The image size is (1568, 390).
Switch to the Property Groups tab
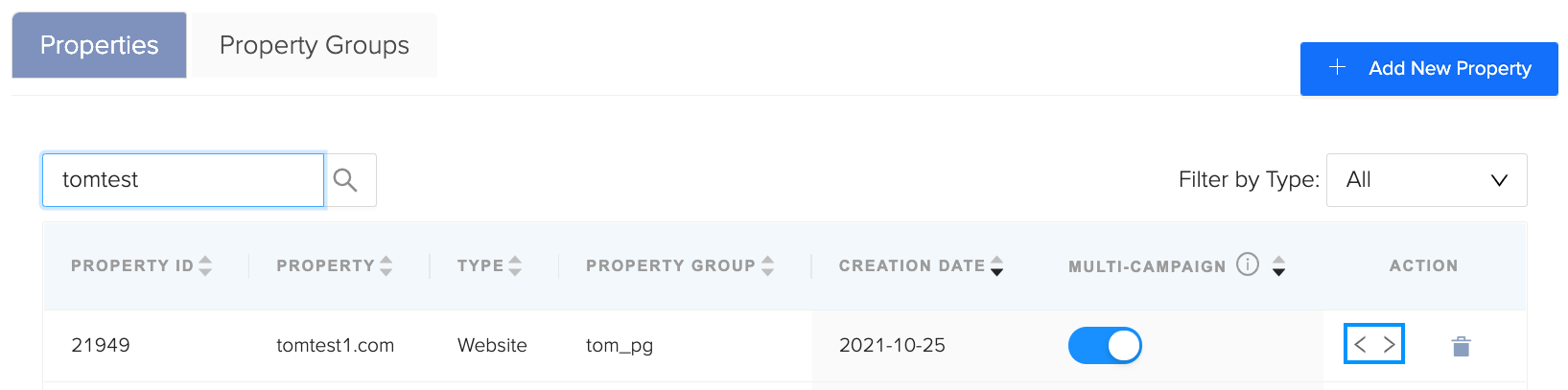pyautogui.click(x=315, y=45)
